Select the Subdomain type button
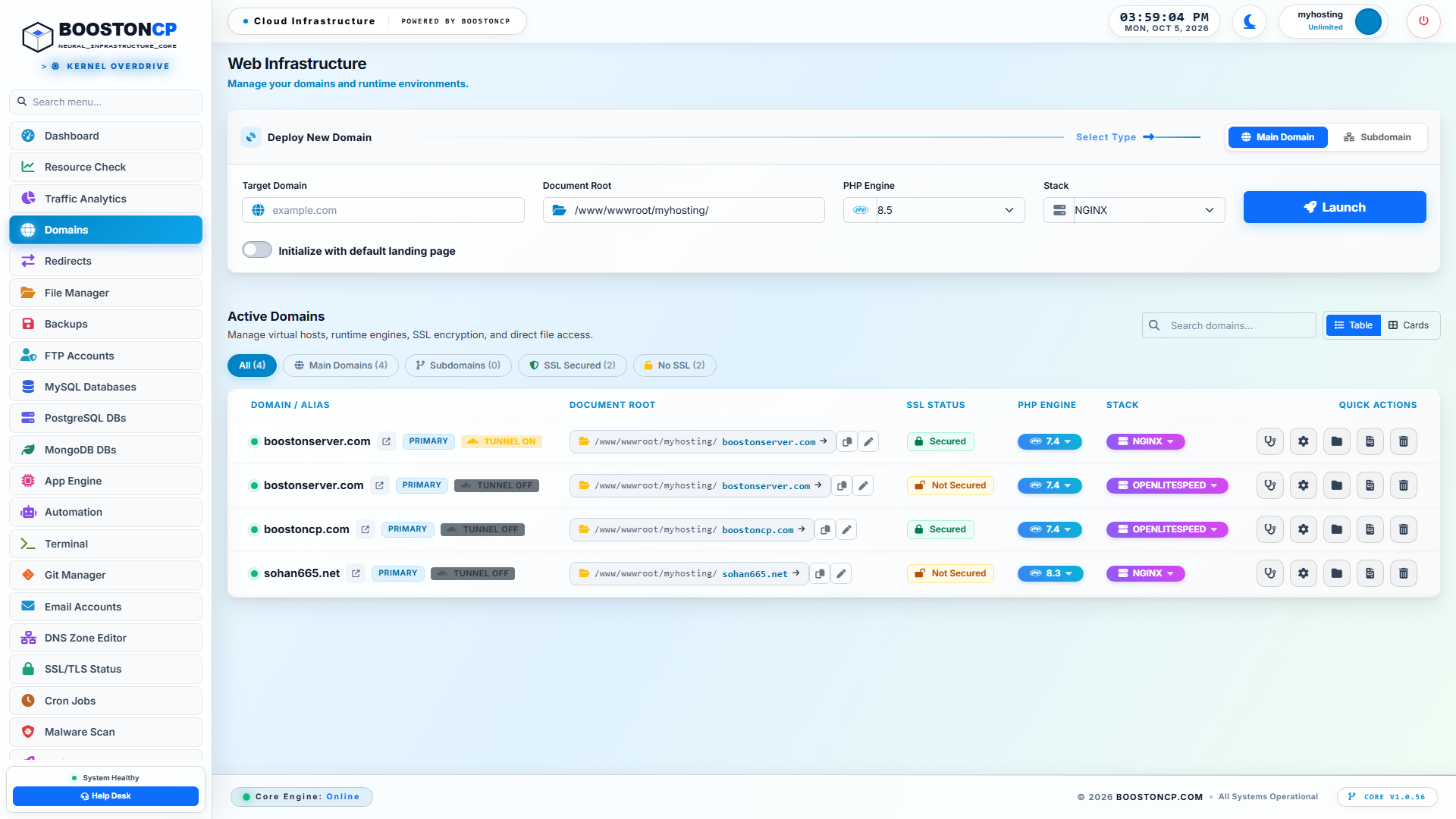 pos(1377,137)
